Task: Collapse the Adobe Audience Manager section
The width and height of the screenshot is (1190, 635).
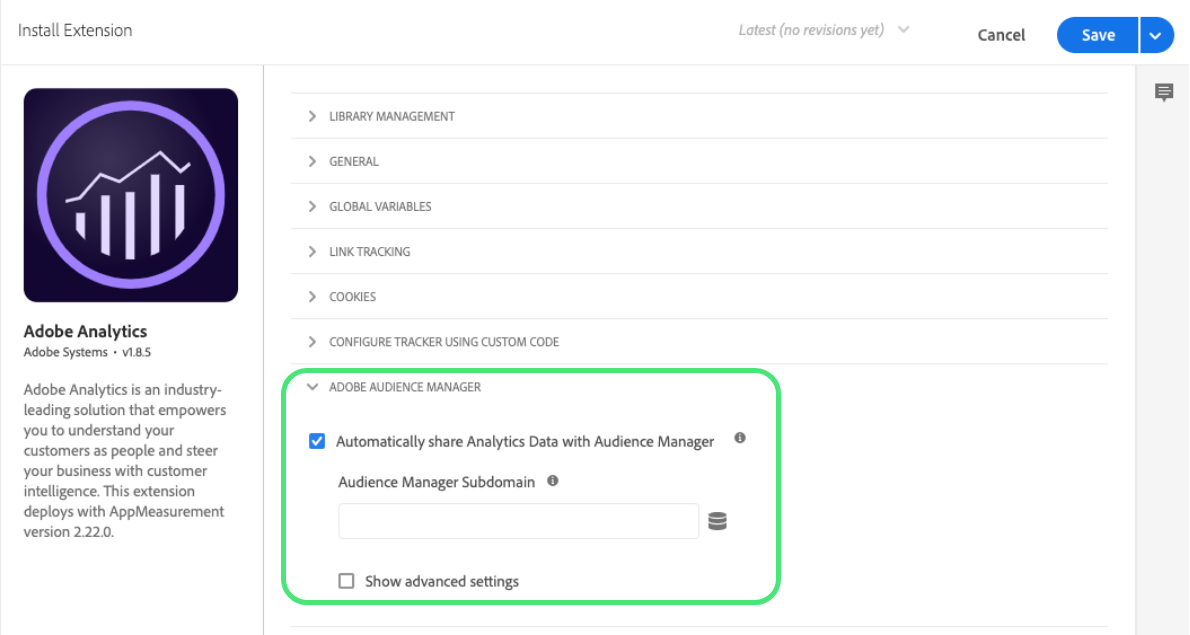Action: click(394, 387)
